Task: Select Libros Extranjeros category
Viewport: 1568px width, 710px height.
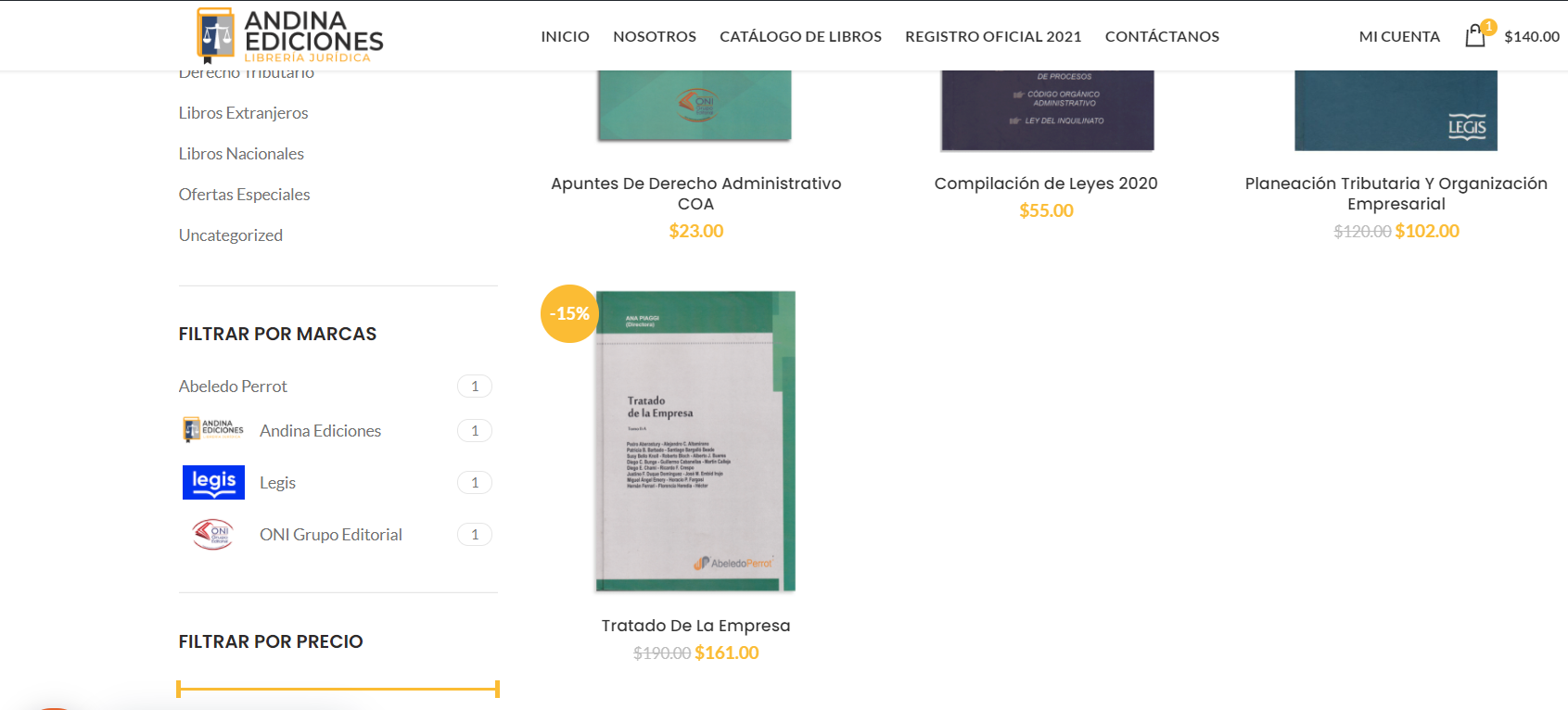Action: pyautogui.click(x=243, y=113)
